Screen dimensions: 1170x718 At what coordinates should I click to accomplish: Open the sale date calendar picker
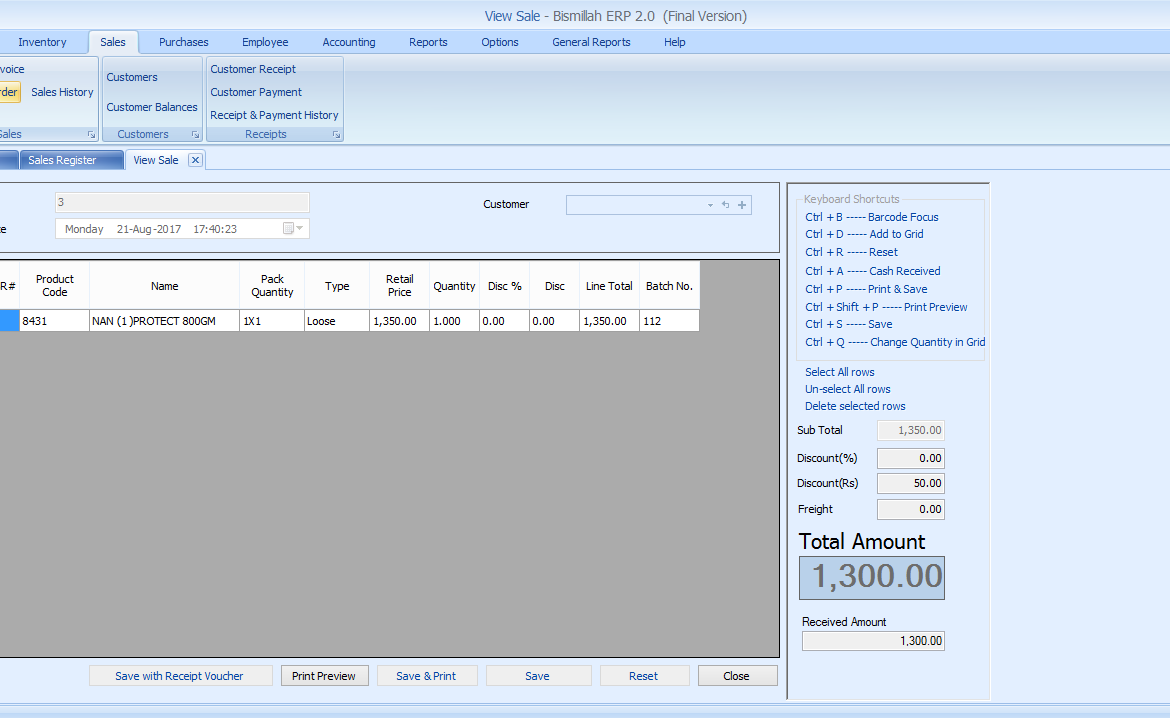coord(289,229)
